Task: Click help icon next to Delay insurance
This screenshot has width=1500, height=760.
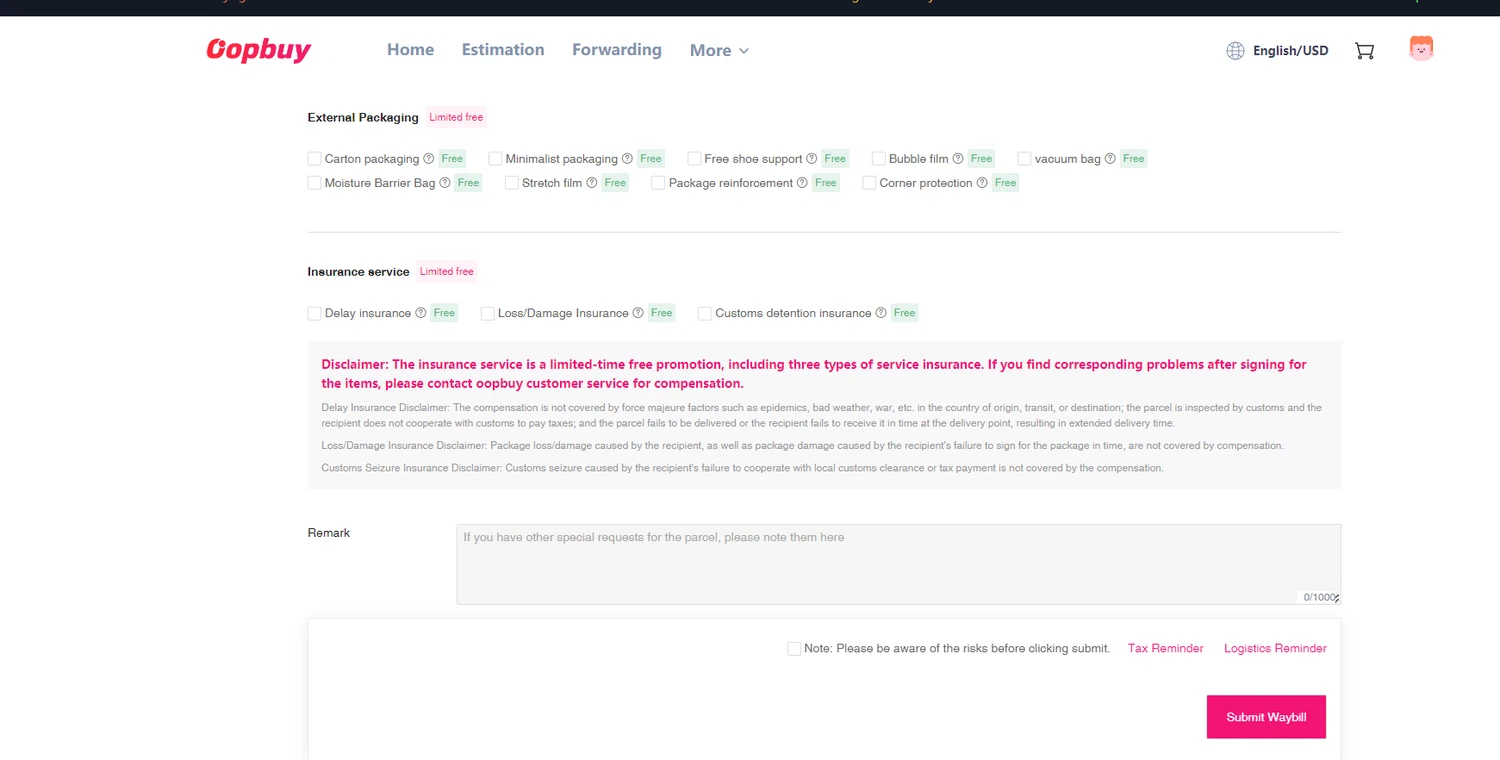Action: (421, 313)
